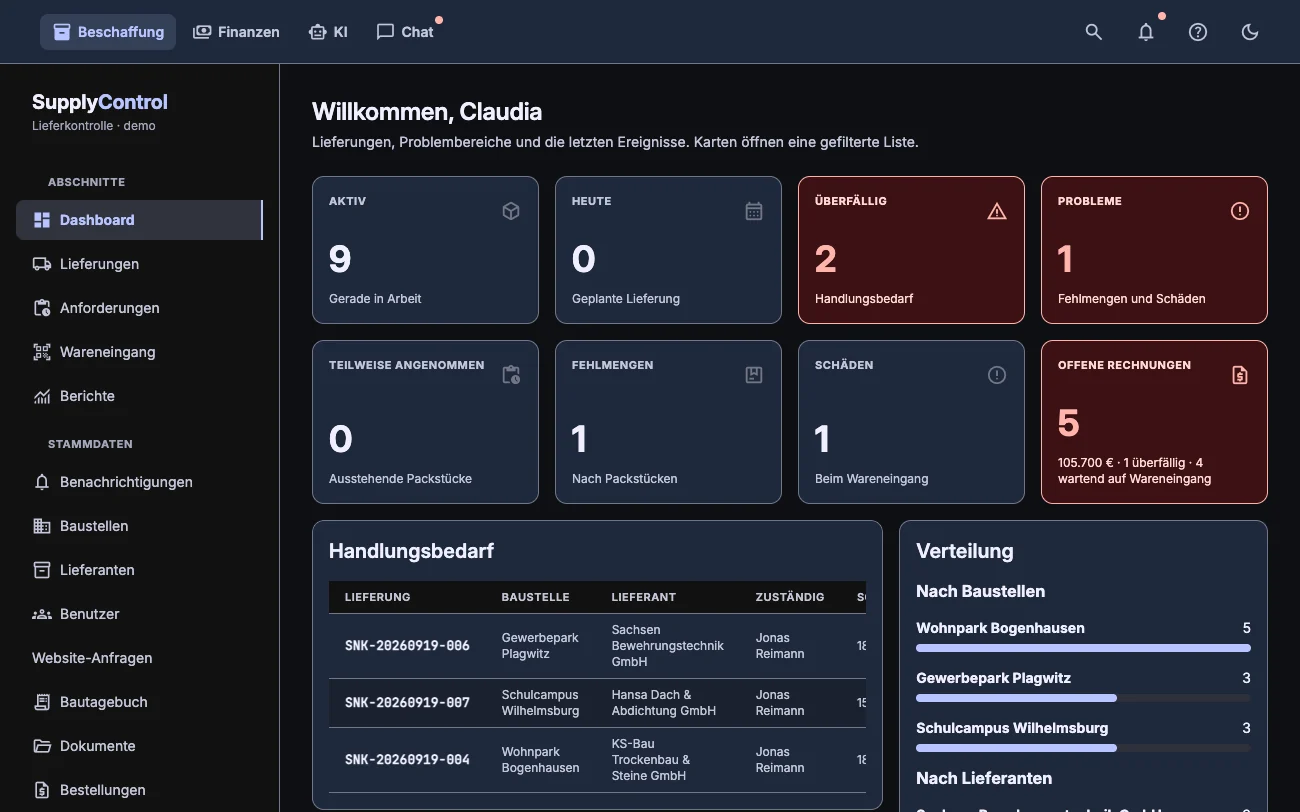Open the notifications bell in the top bar
The image size is (1300, 812).
tap(1146, 32)
